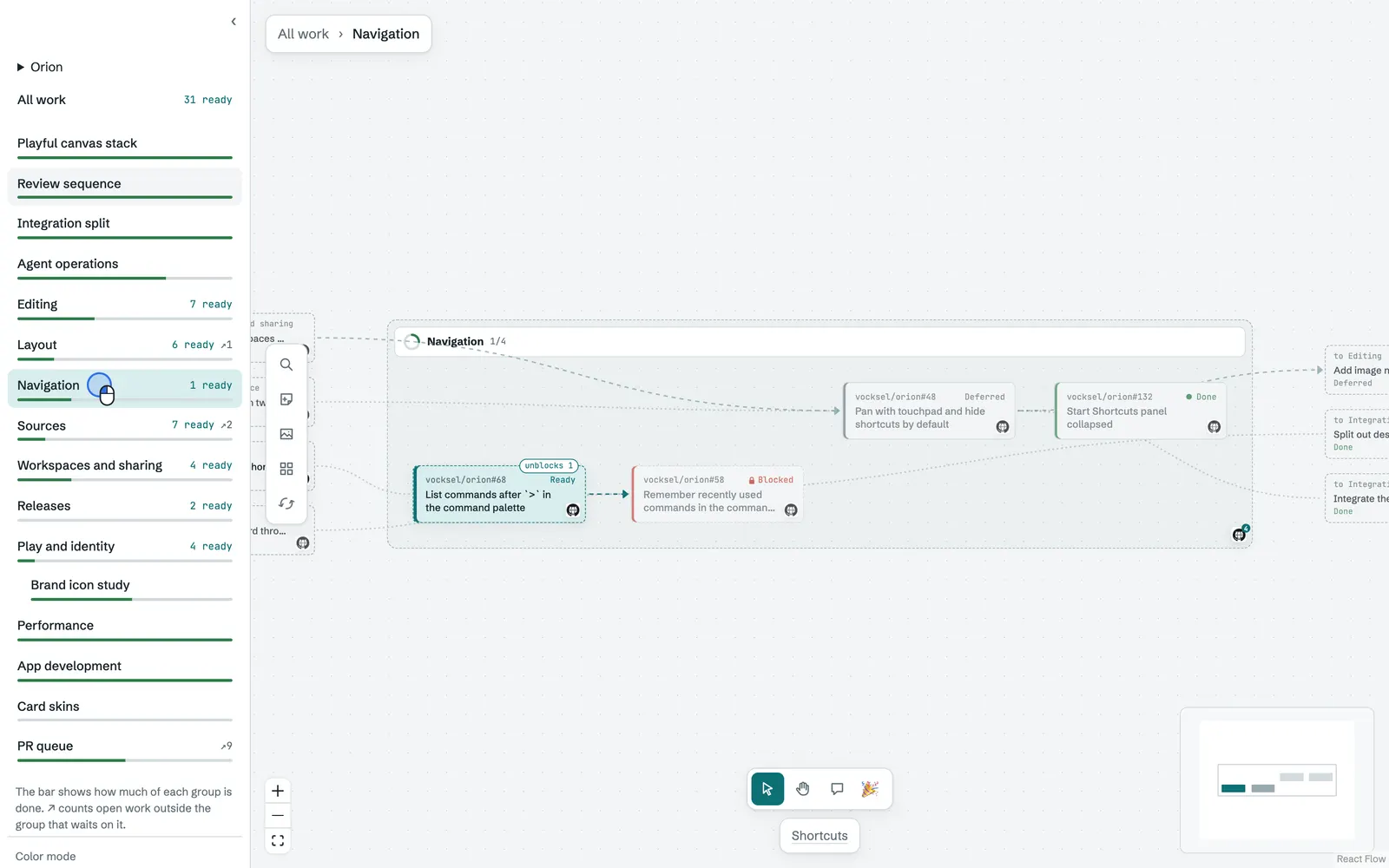Click the minimap thumbnail
The image size is (1389, 868).
pyautogui.click(x=1277, y=780)
